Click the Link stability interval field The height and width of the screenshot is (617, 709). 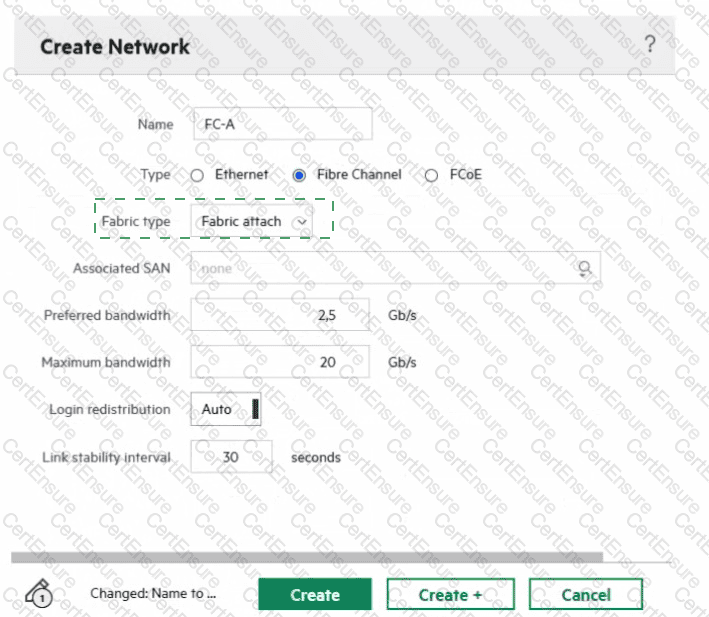[231, 457]
